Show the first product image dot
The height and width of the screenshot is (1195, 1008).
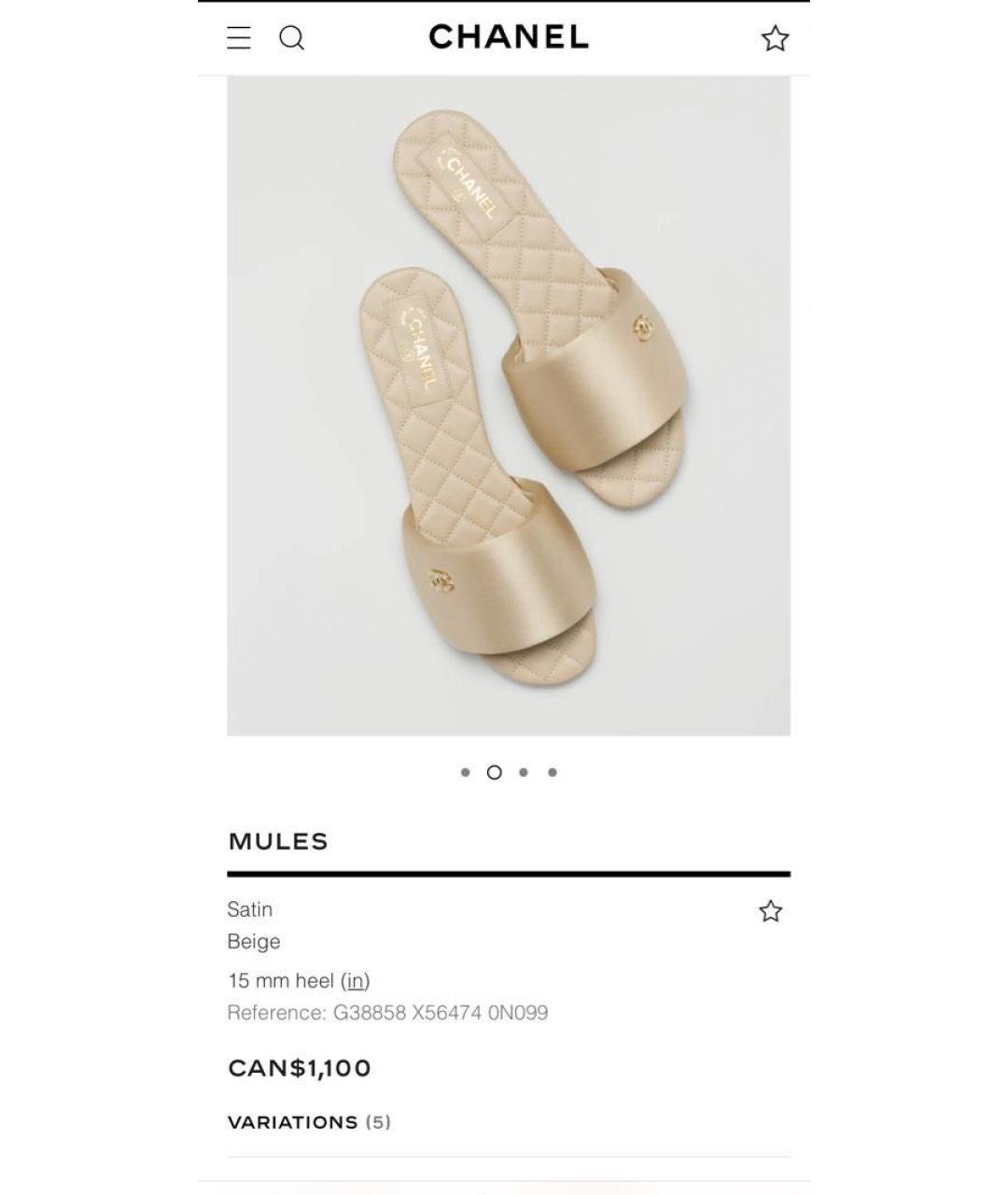tap(465, 772)
